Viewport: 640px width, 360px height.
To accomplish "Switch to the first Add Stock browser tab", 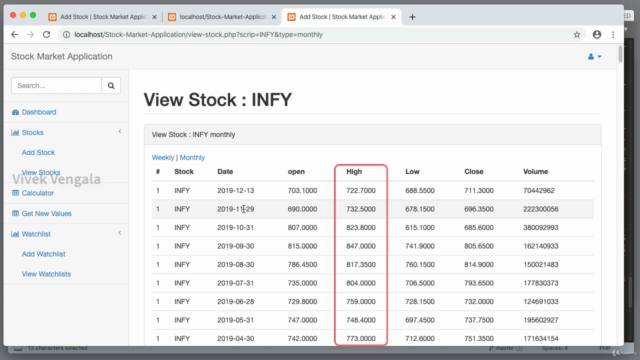I will click(102, 17).
